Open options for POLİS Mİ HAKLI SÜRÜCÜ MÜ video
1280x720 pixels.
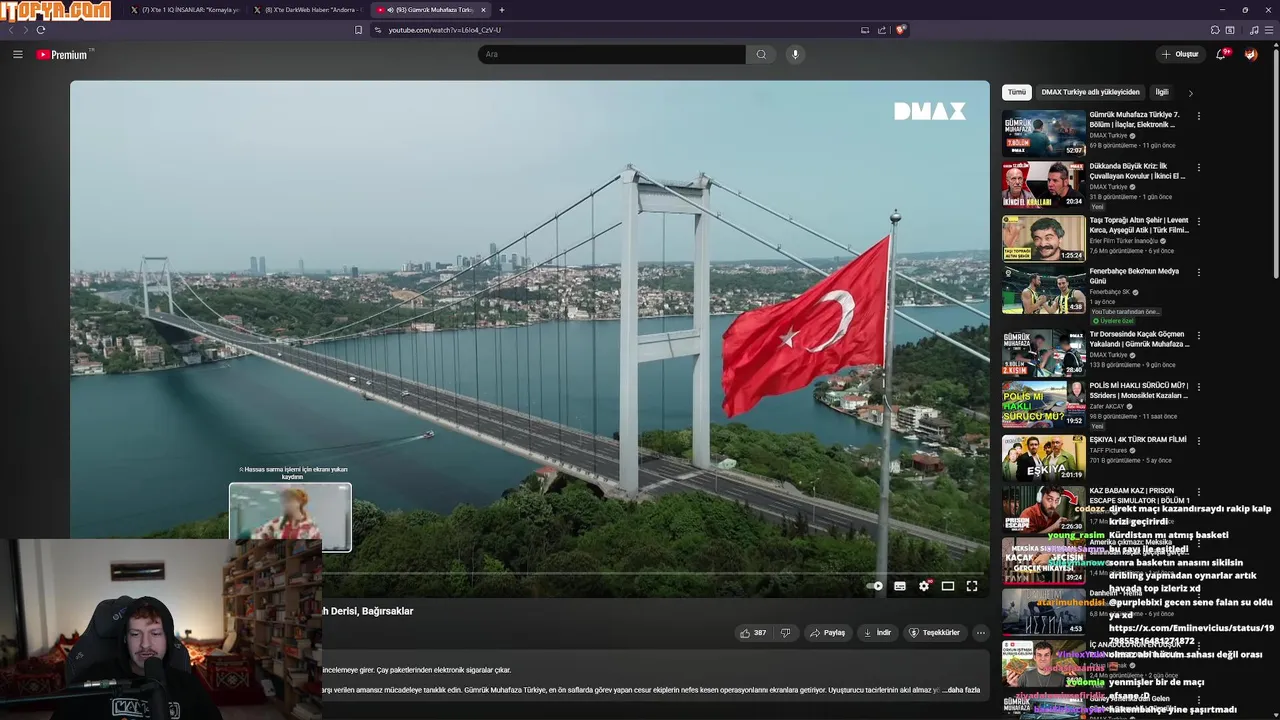tap(1199, 386)
